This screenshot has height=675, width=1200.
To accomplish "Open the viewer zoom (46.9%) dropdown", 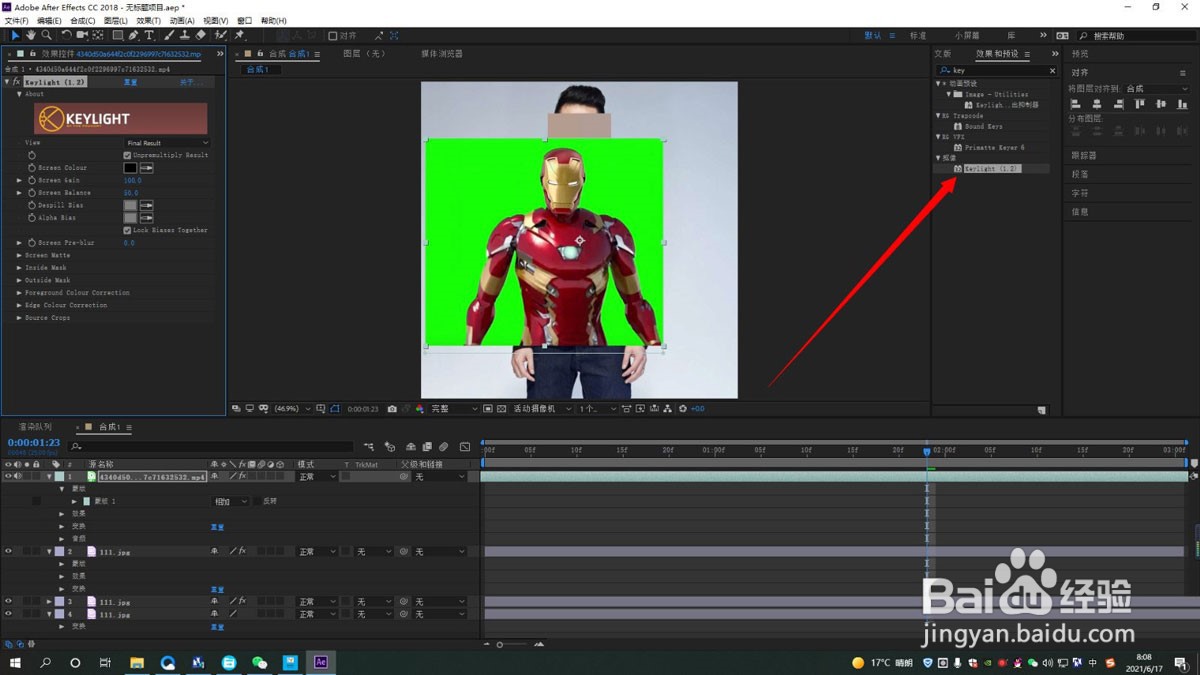I will click(x=294, y=409).
